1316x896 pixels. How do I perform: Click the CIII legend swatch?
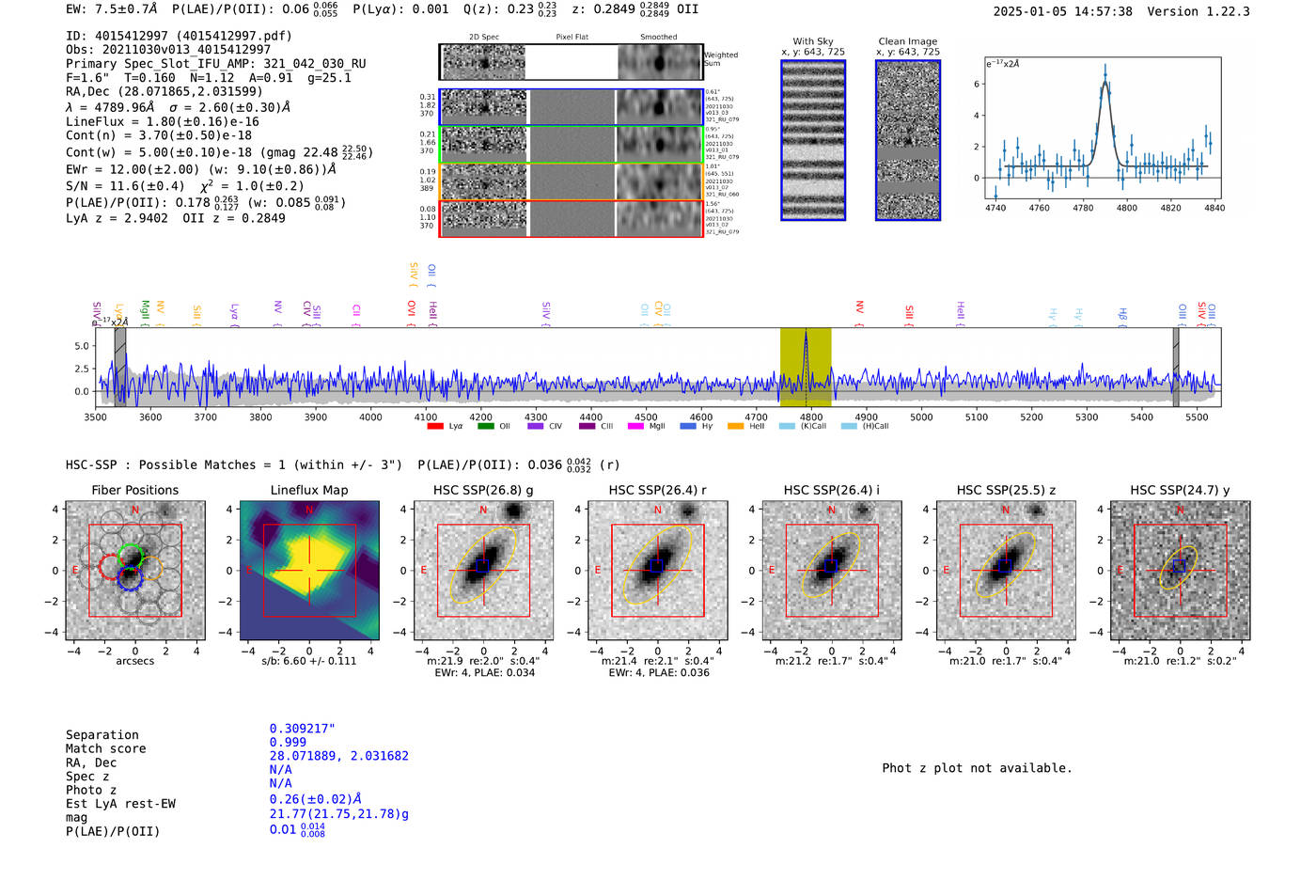point(587,426)
